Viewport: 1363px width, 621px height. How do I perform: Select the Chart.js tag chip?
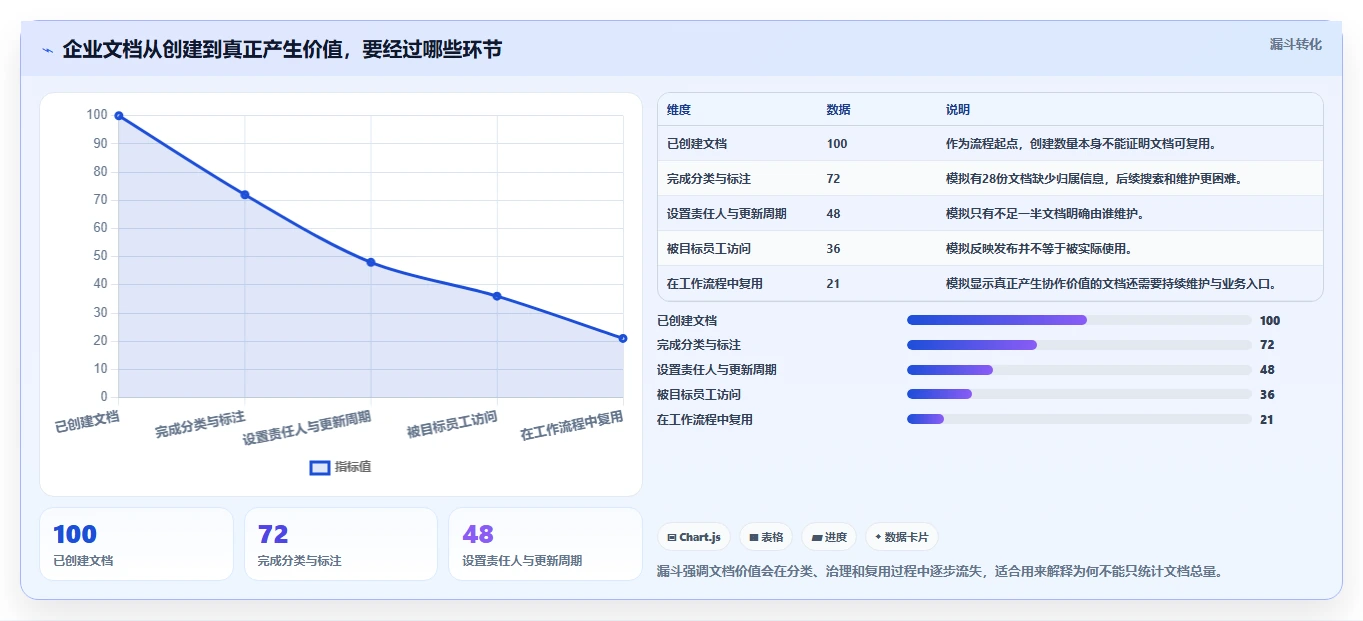694,537
